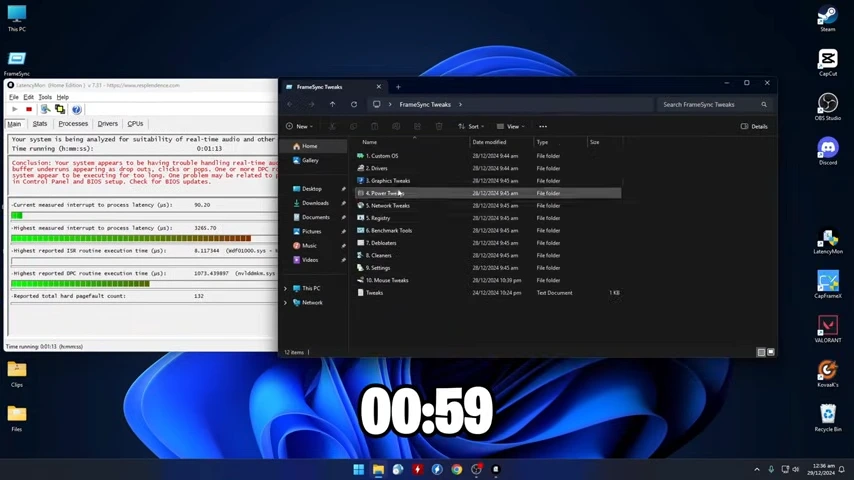The image size is (854, 480).
Task: Select Documents in navigation pane
Action: (x=314, y=217)
